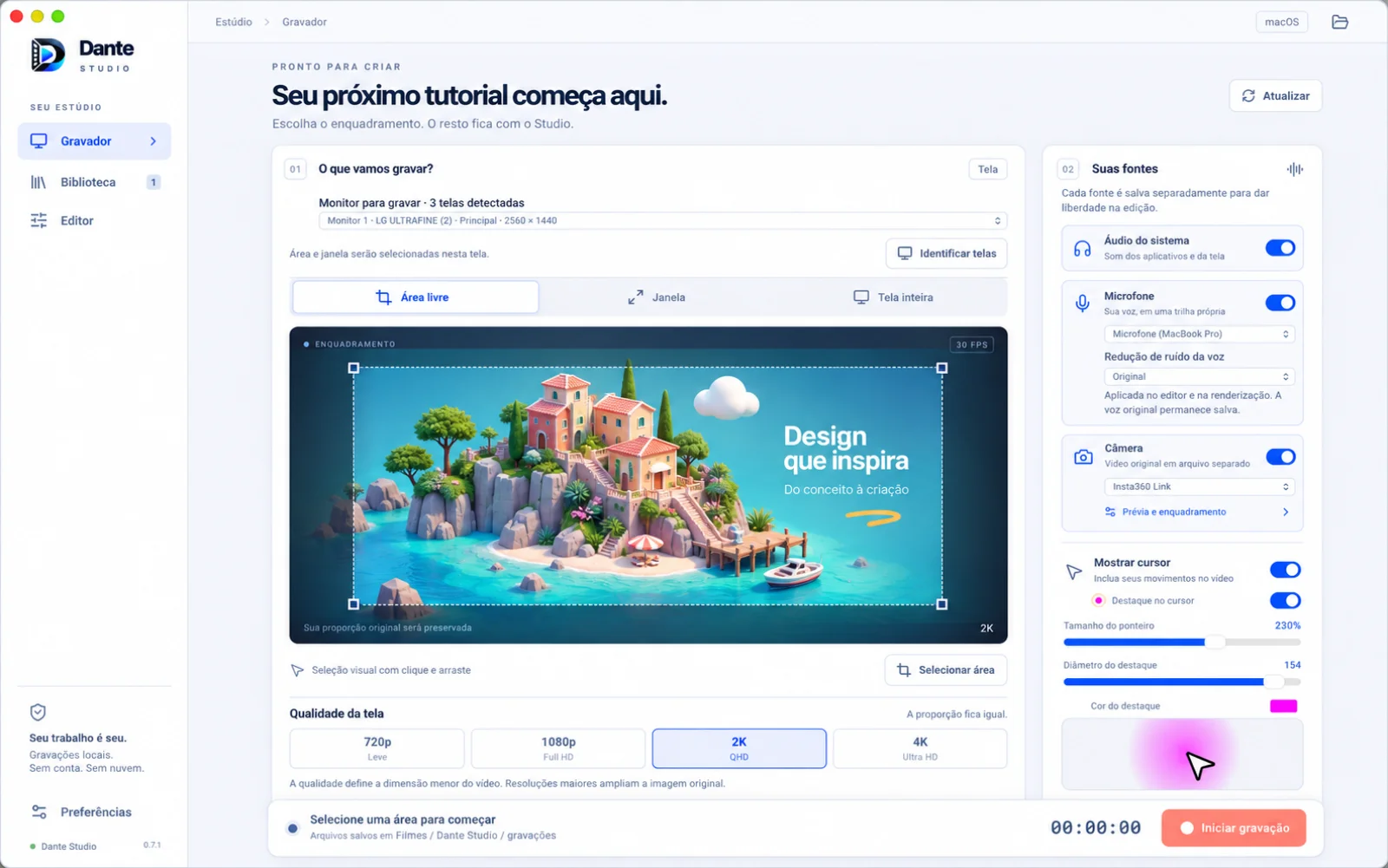Open the folder icon in top bar
Viewport: 1388px width, 868px height.
(1339, 22)
